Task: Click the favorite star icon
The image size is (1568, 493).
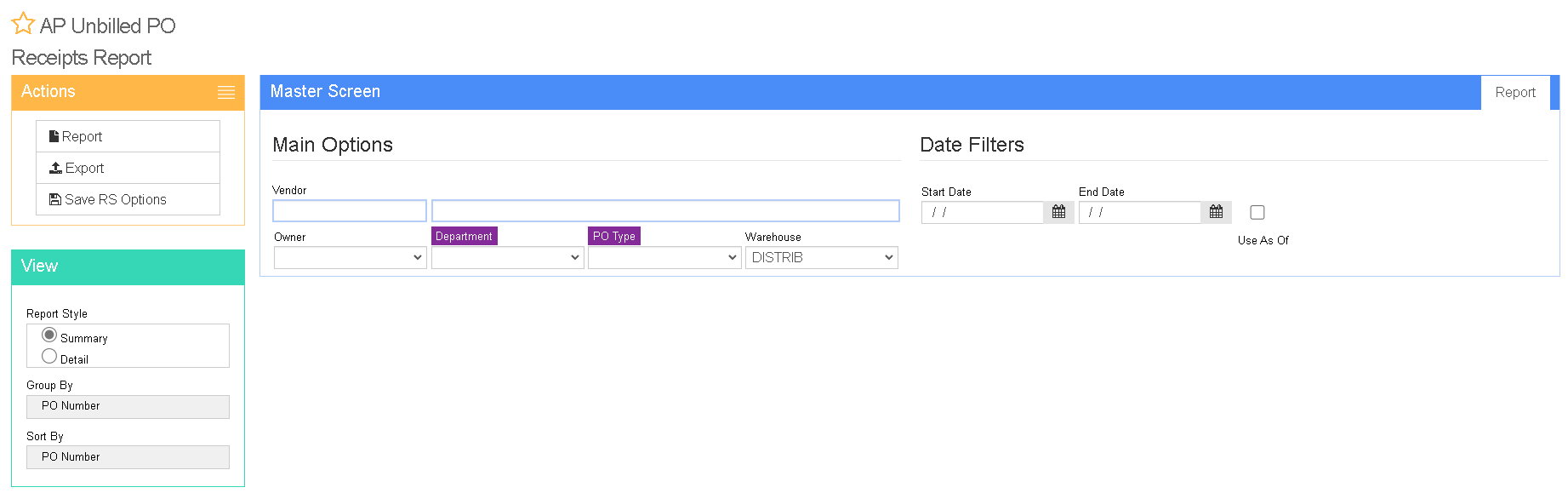Action: tap(23, 24)
